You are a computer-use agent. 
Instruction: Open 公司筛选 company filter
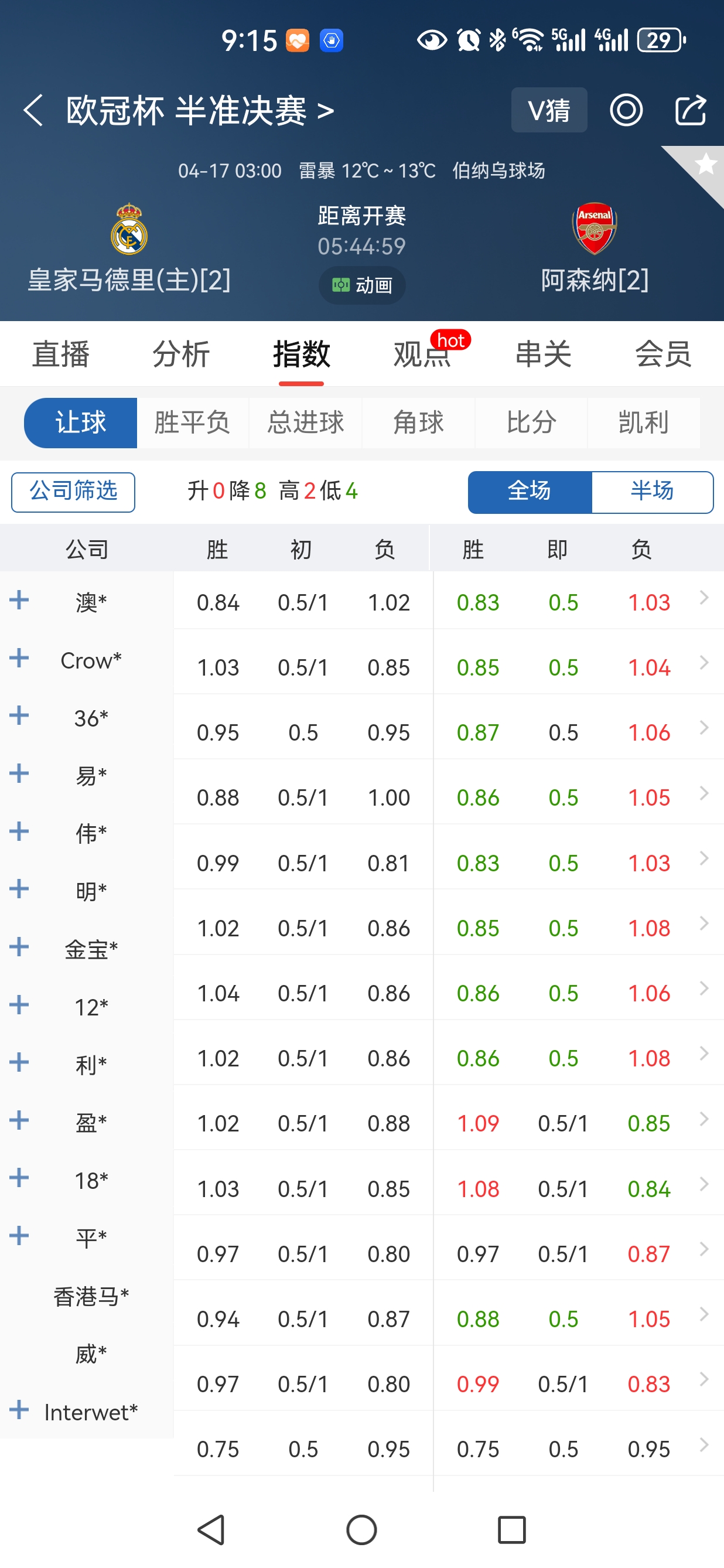click(x=73, y=492)
